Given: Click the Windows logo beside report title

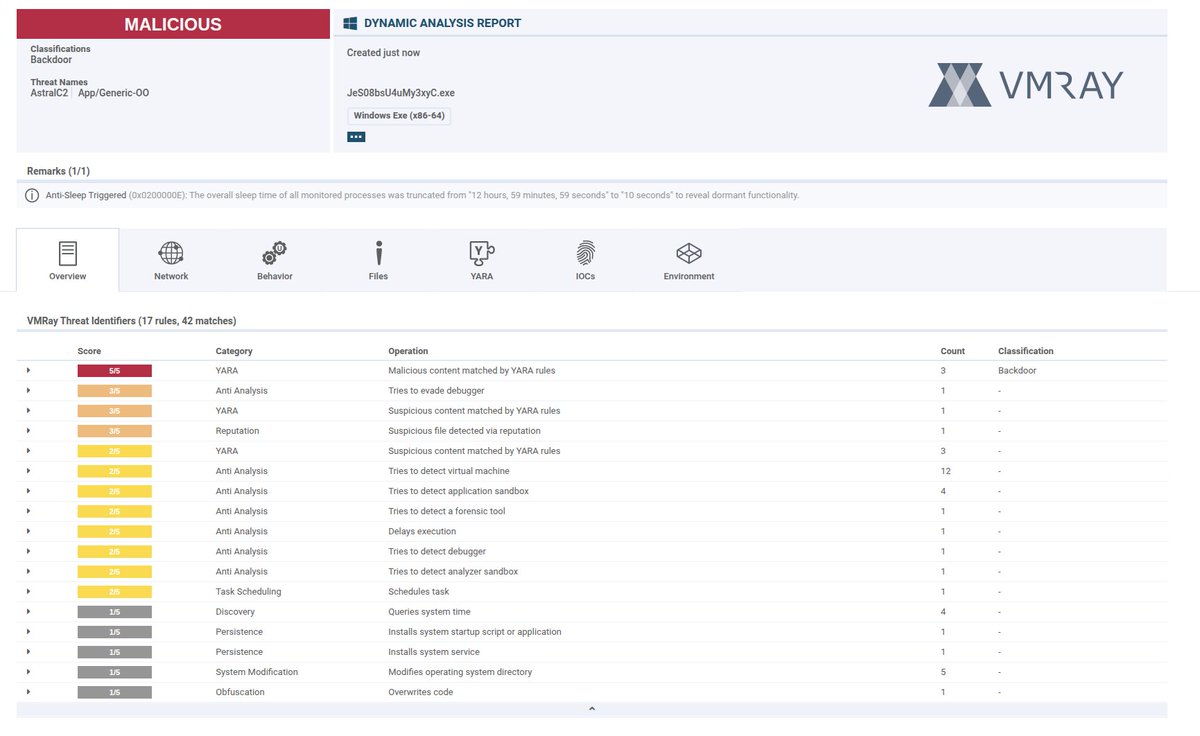Looking at the screenshot, I should coord(350,23).
